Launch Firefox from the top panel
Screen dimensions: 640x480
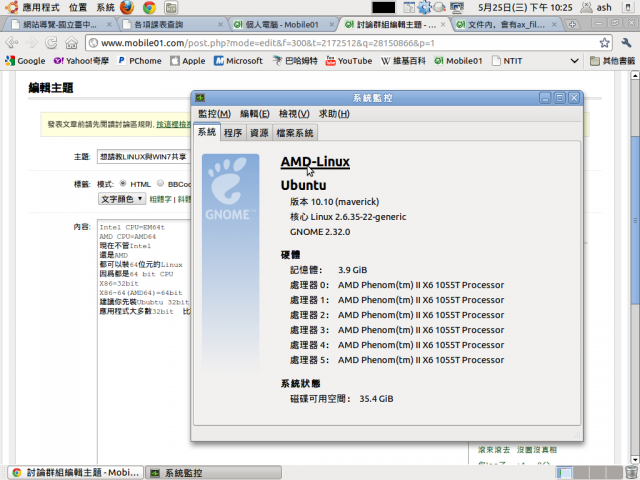(127, 7)
